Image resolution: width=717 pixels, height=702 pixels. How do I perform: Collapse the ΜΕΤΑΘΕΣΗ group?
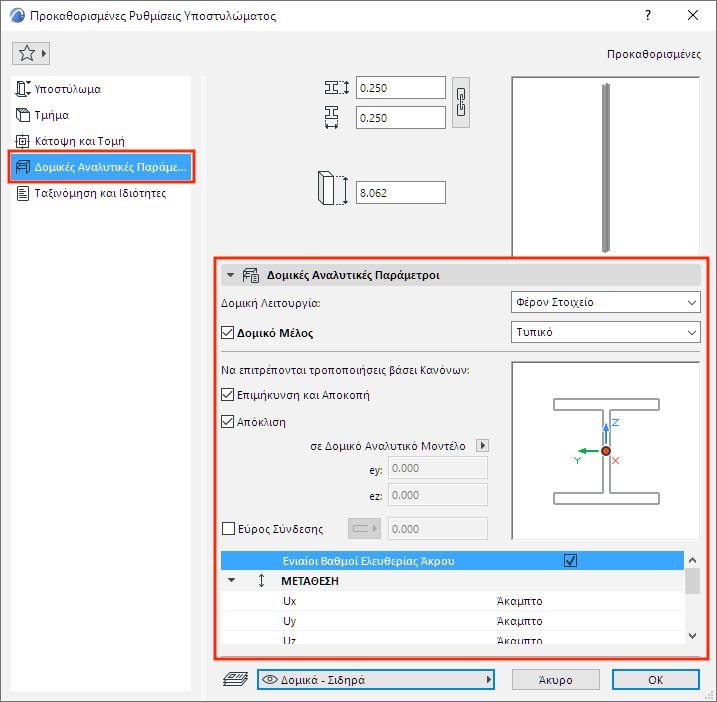pyautogui.click(x=231, y=580)
